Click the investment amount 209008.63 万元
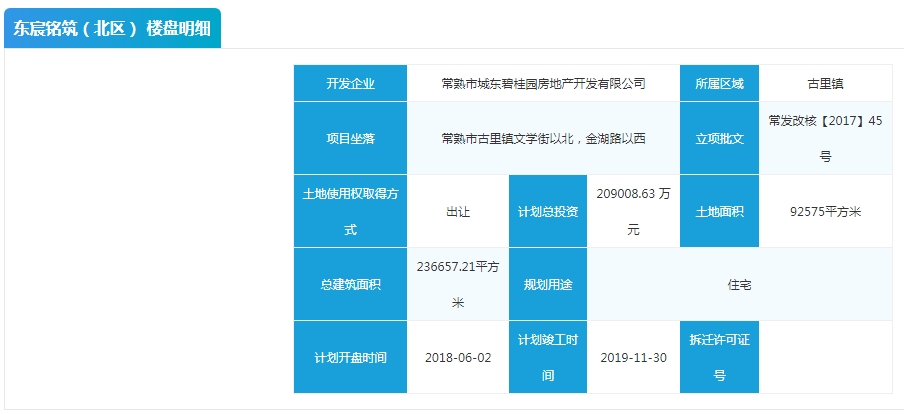The width and height of the screenshot is (904, 414). [633, 211]
